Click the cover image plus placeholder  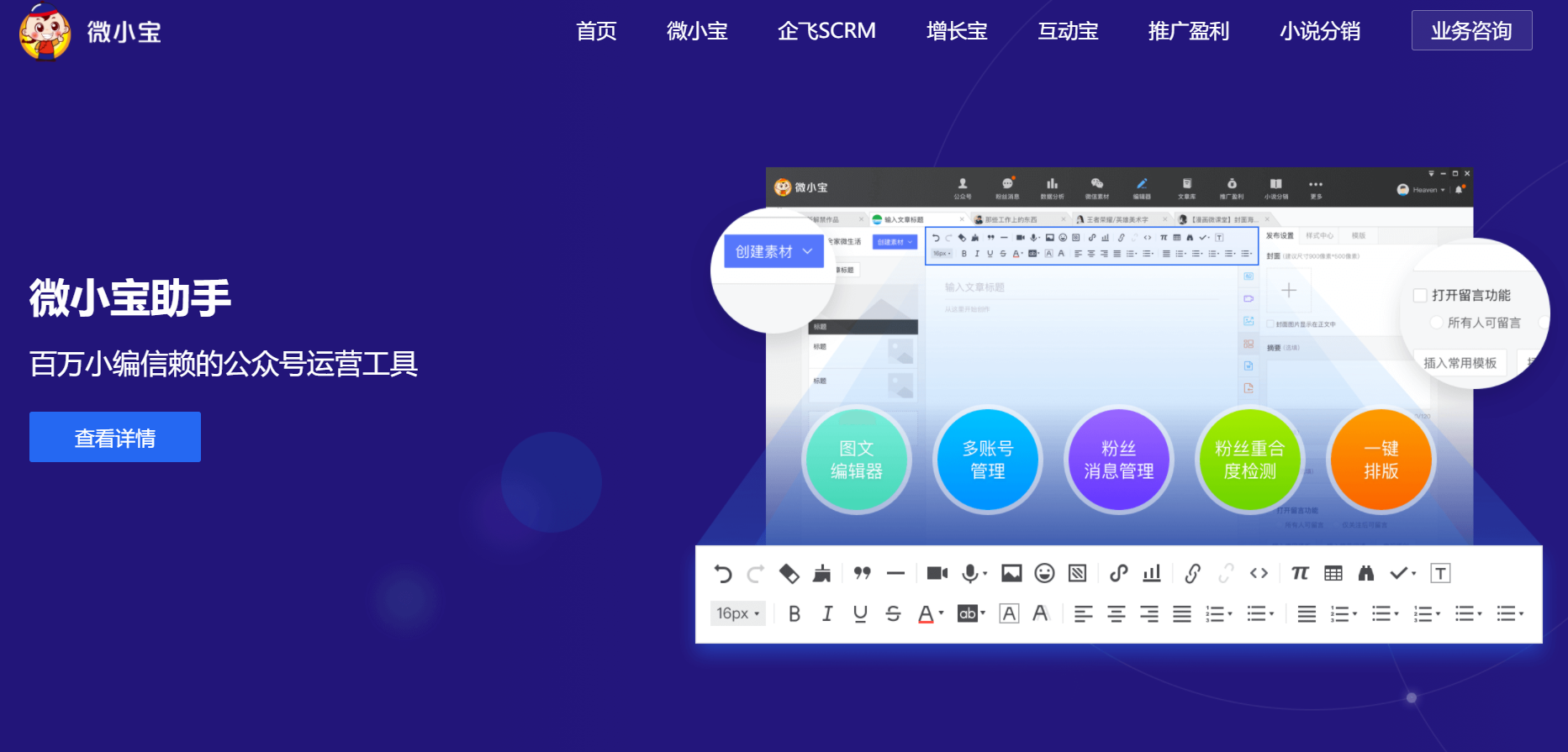(x=1289, y=291)
